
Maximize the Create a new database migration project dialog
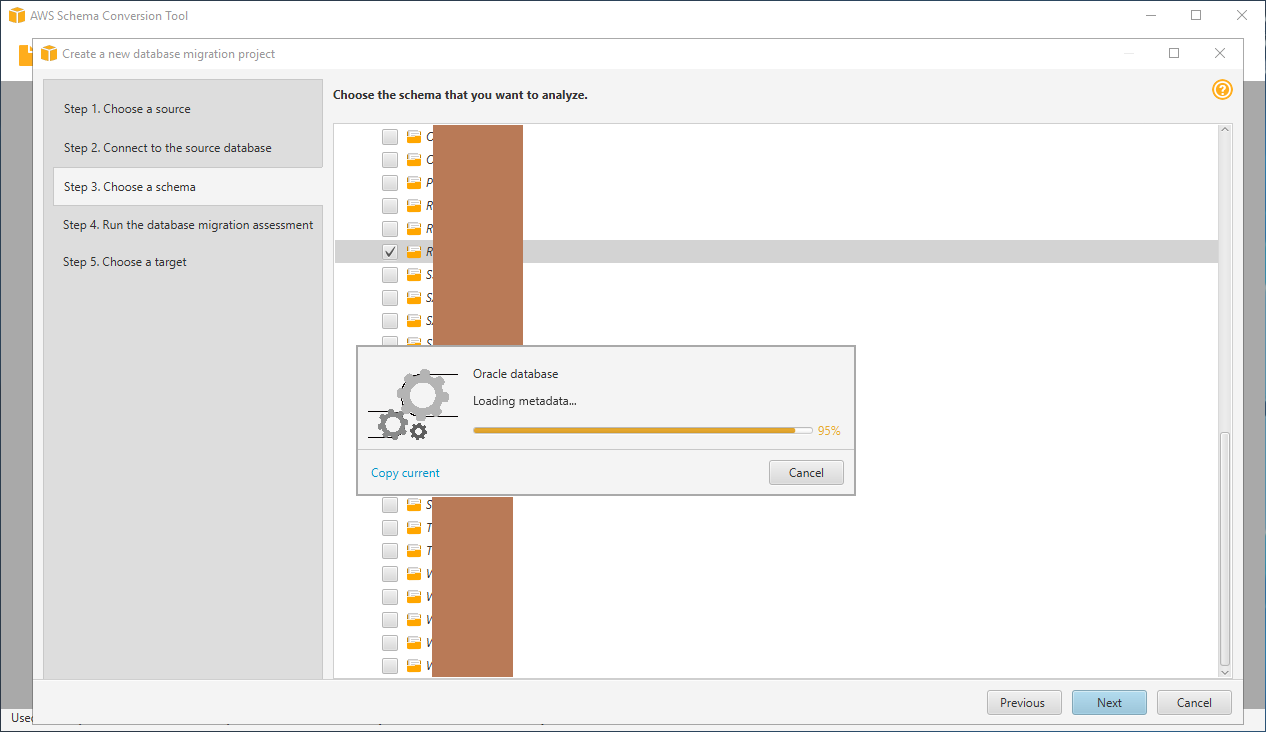pyautogui.click(x=1174, y=54)
